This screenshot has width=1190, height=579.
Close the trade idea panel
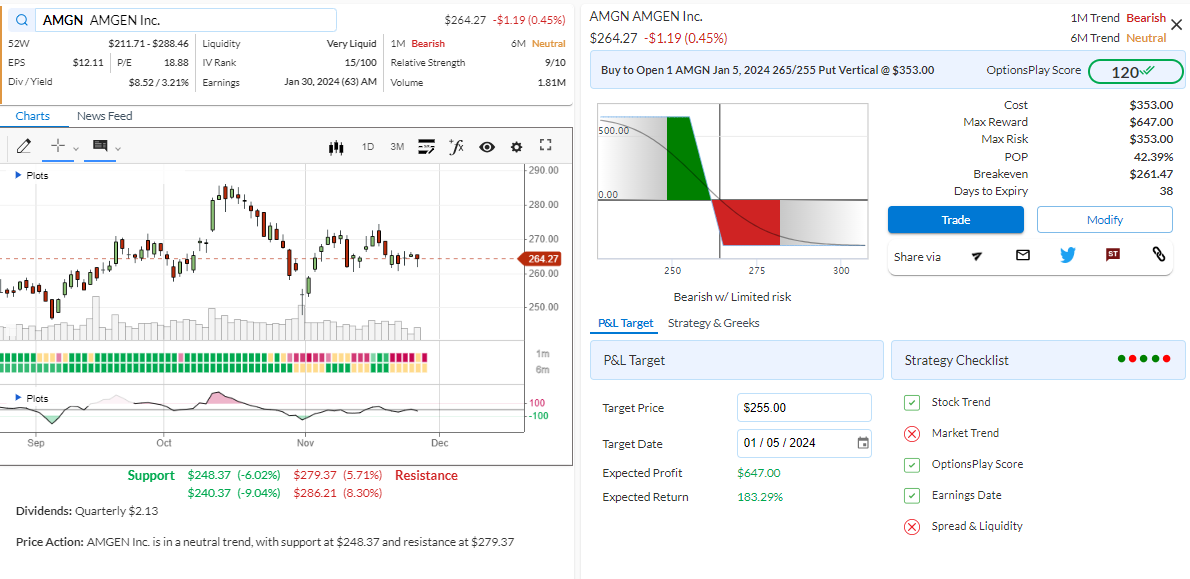tap(1176, 25)
